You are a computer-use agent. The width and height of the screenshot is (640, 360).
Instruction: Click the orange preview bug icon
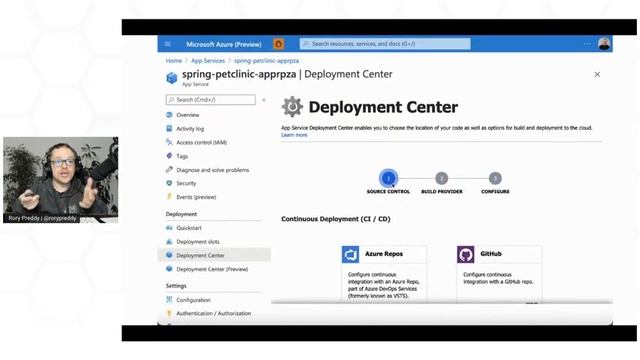pos(278,44)
